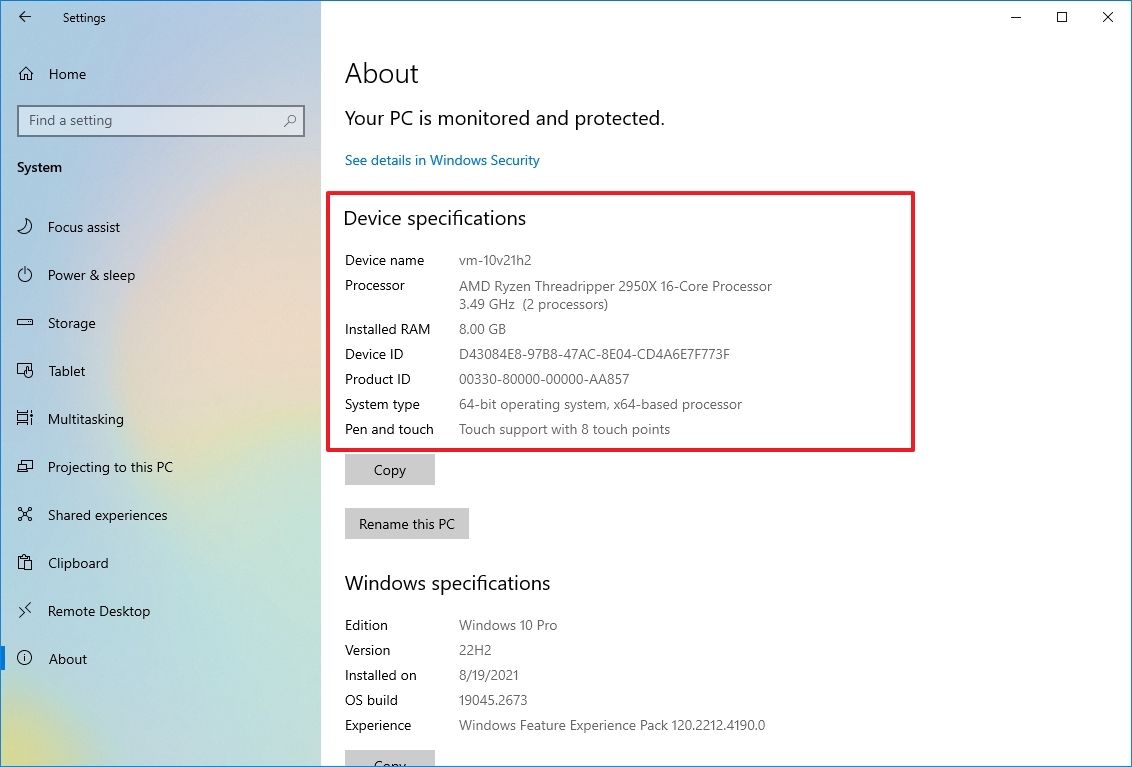Viewport: 1132px width, 767px height.
Task: Select the Shared experiences icon
Action: pos(24,515)
